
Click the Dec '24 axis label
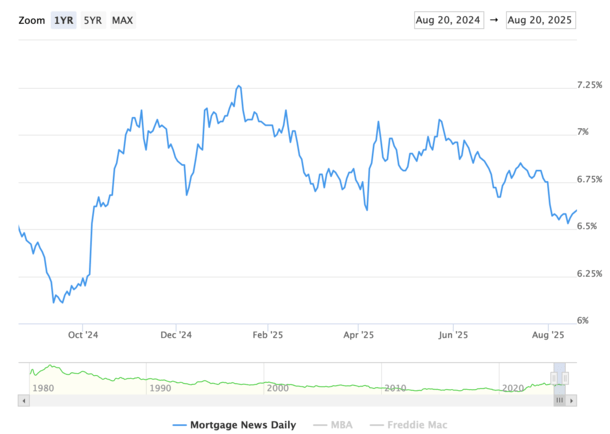(176, 335)
